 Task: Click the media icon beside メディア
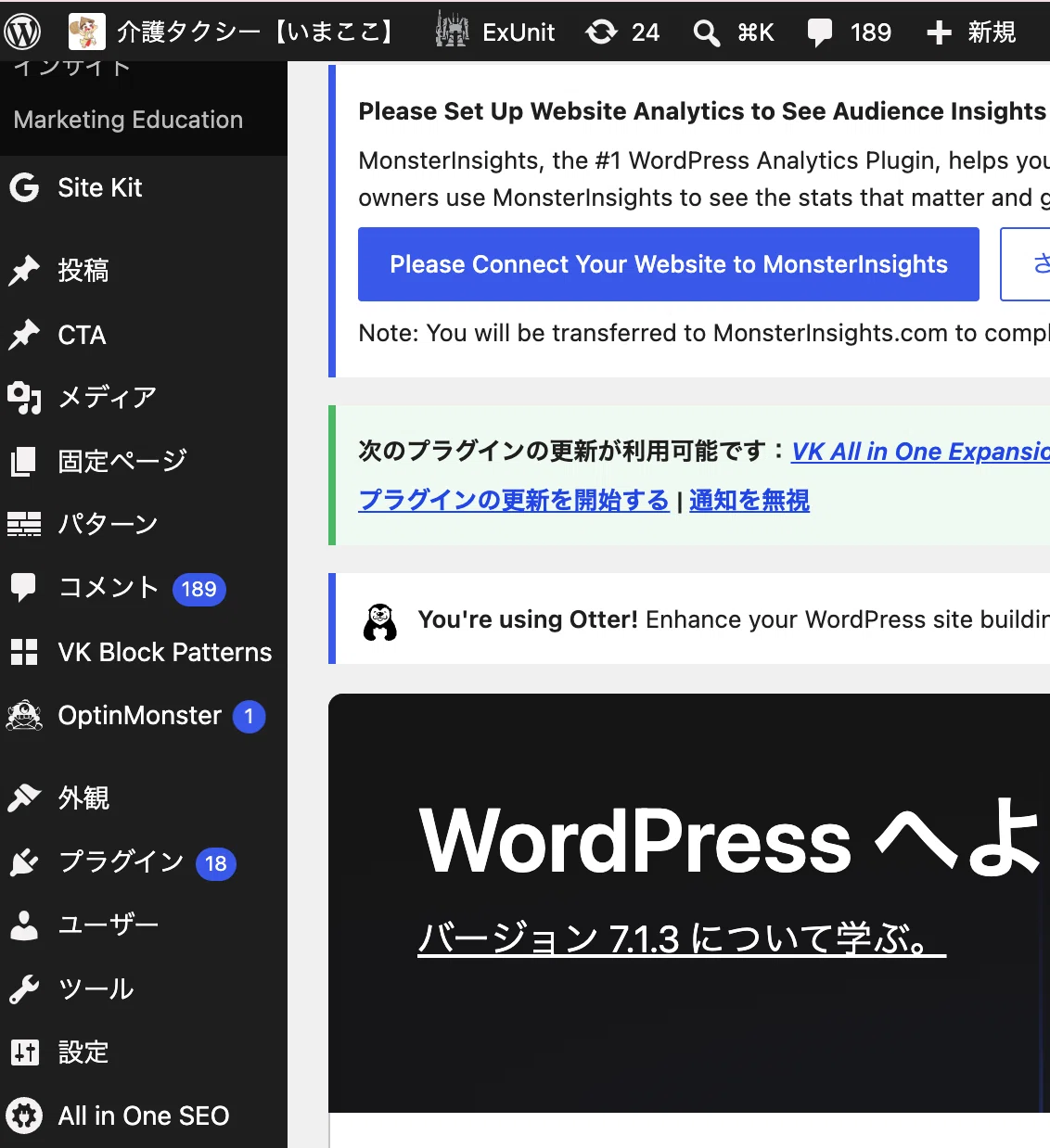pyautogui.click(x=24, y=397)
